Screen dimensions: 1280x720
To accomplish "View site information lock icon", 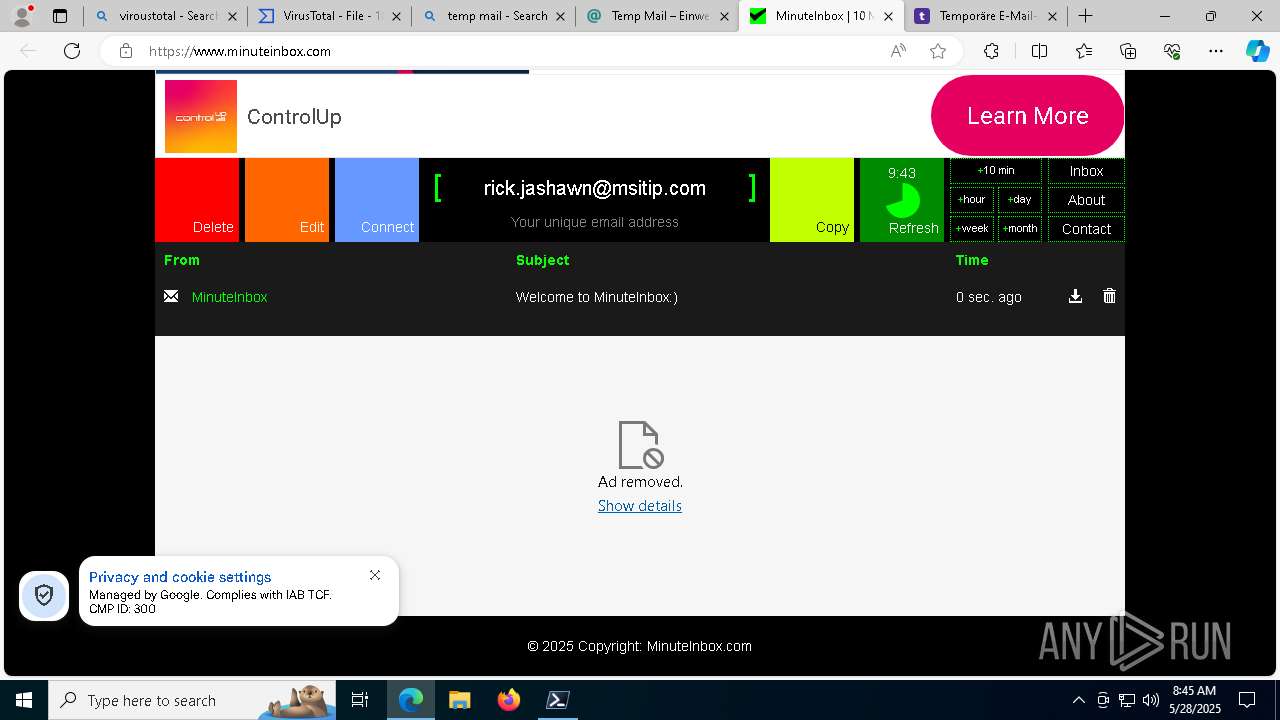I will click(126, 51).
